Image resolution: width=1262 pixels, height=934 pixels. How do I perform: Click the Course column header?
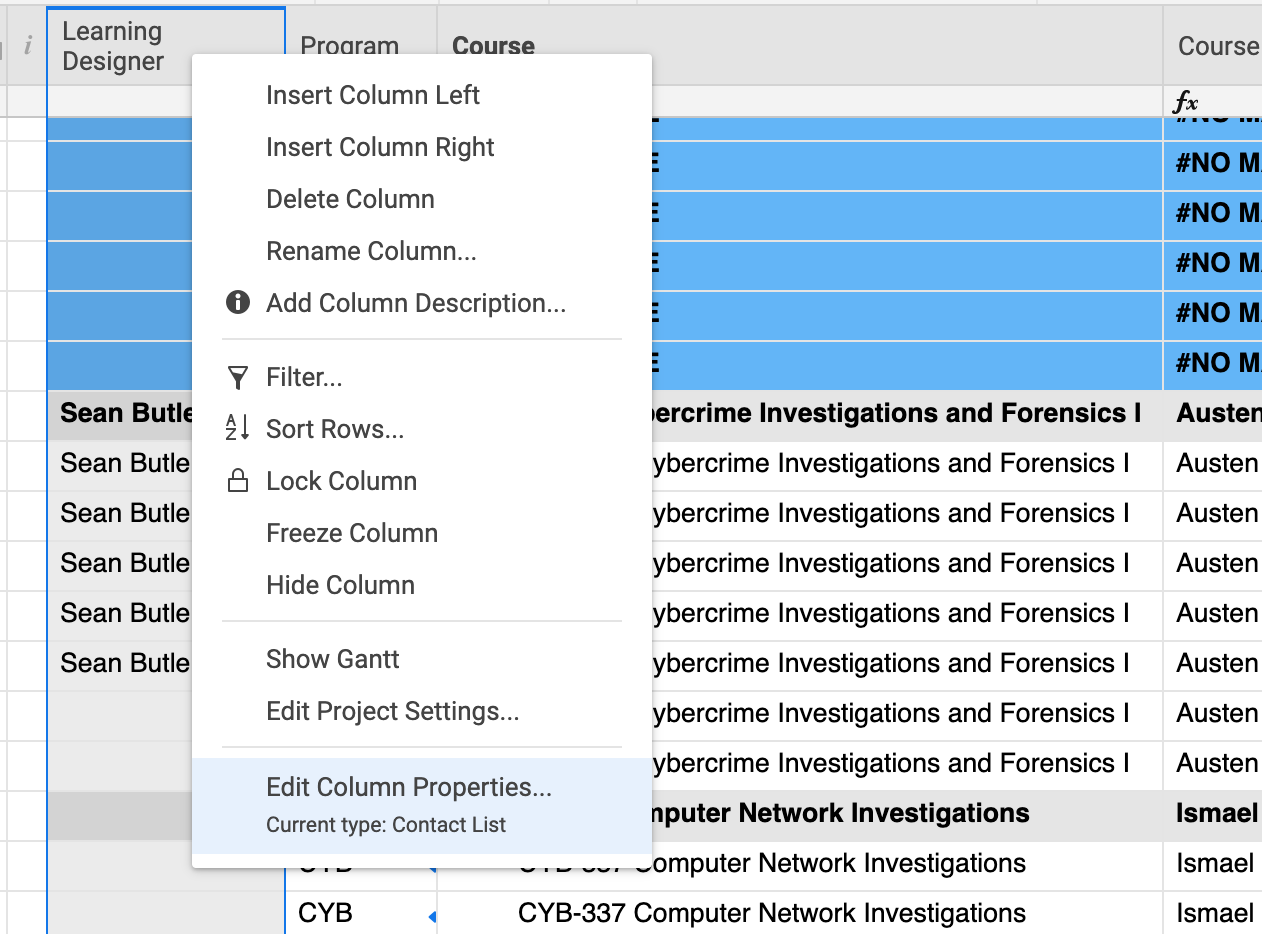click(493, 46)
